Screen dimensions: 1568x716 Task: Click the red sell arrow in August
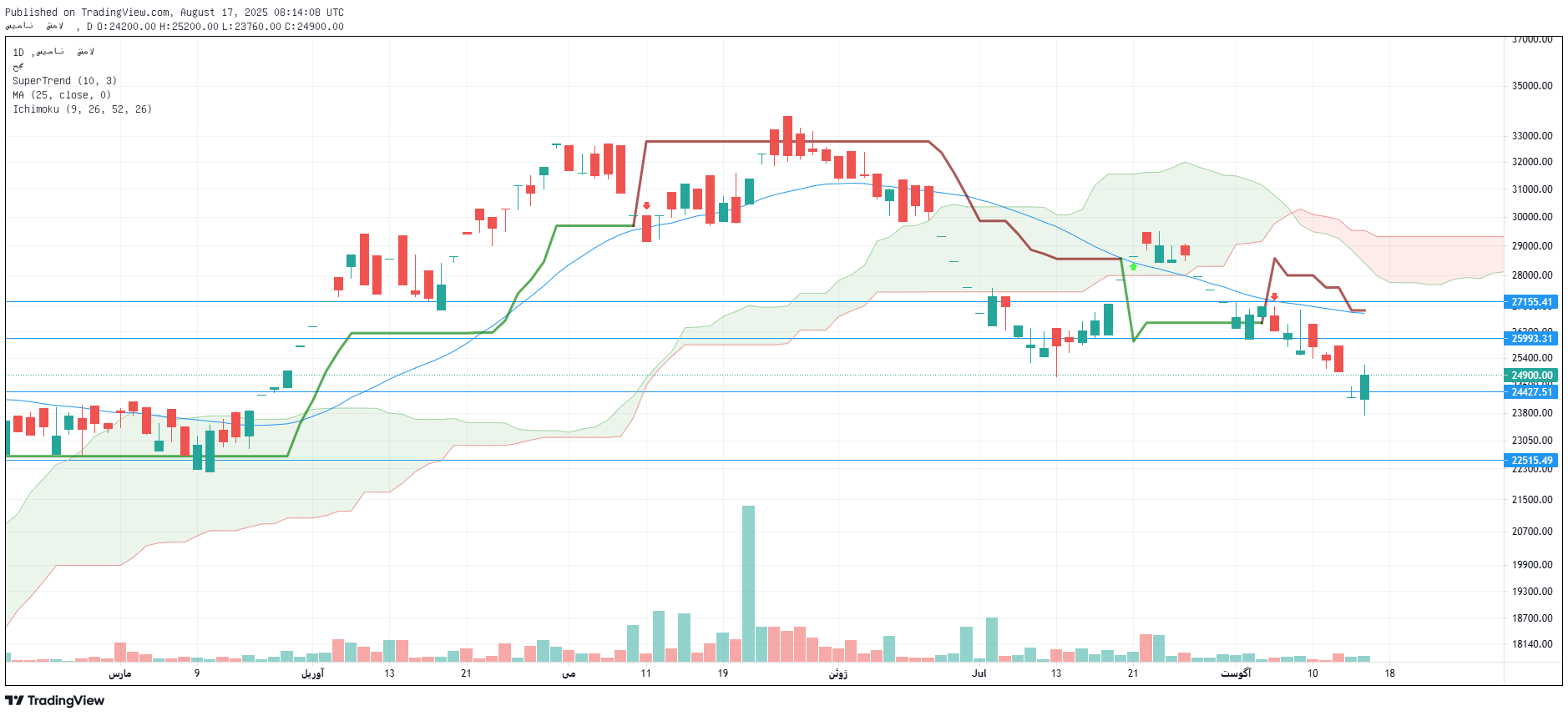[x=1274, y=296]
